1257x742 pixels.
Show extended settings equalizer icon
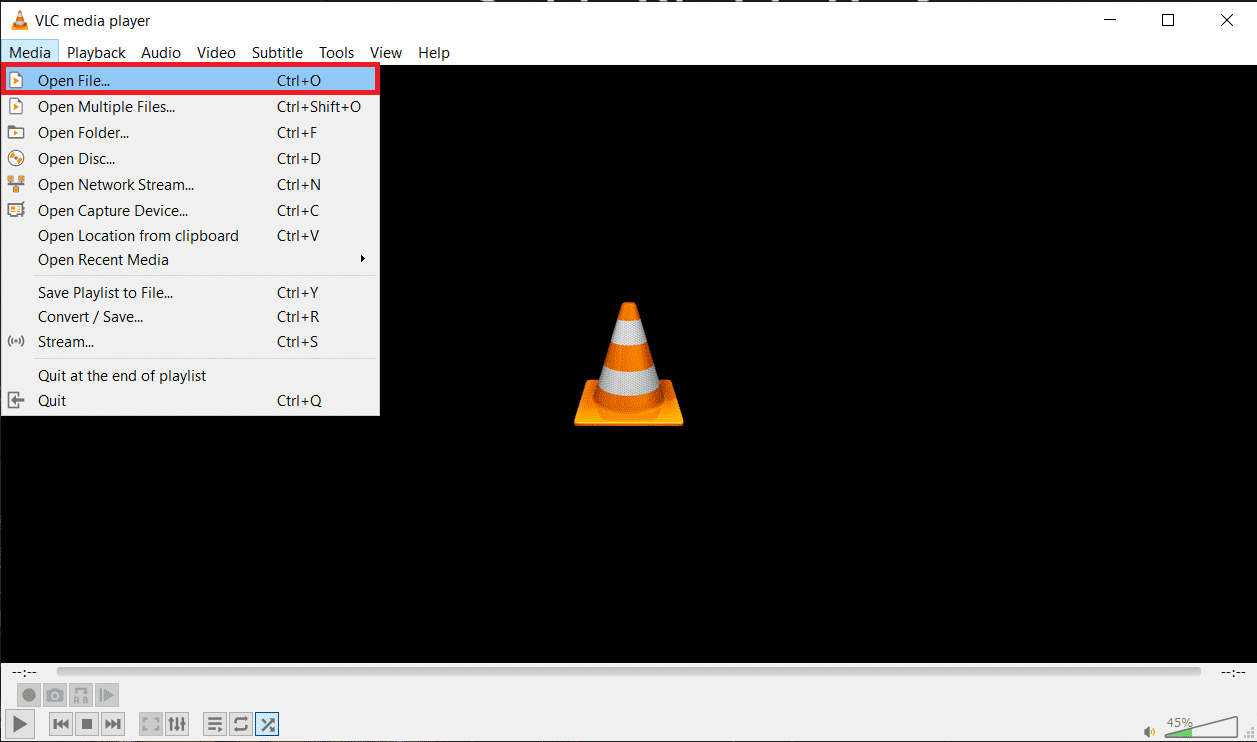coord(177,723)
